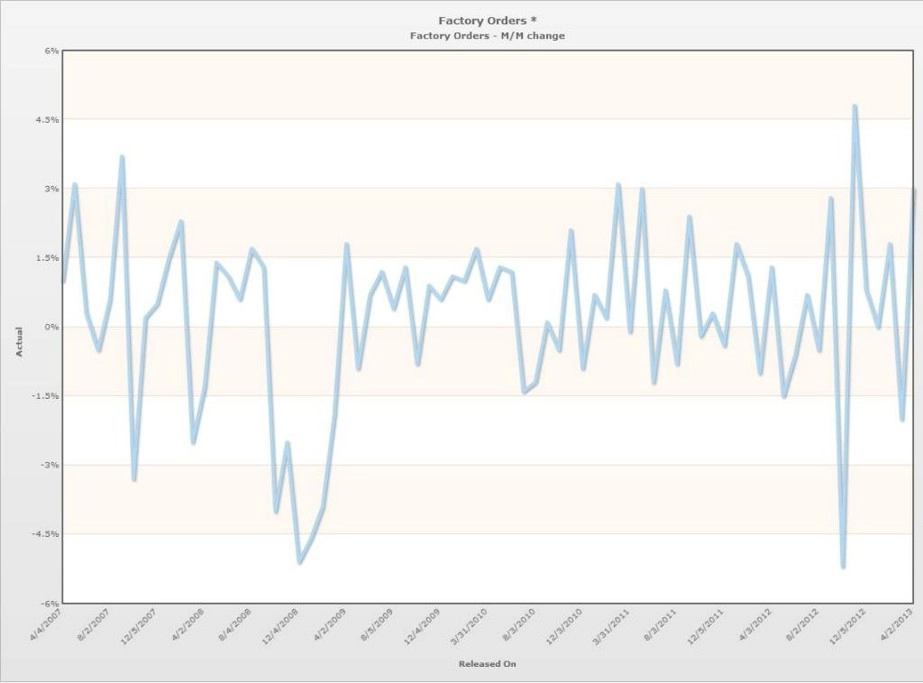This screenshot has width=923, height=683.
Task: Click the 12/4/2008 date label
Action: coord(280,626)
